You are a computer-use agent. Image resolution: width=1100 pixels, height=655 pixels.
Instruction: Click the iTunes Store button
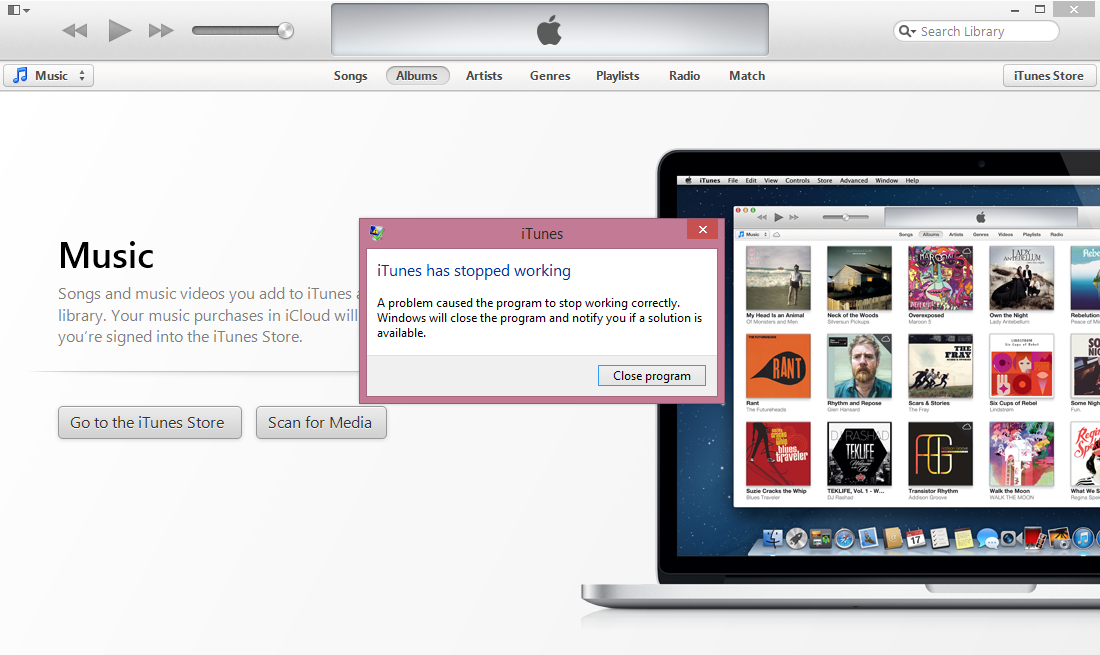1049,76
